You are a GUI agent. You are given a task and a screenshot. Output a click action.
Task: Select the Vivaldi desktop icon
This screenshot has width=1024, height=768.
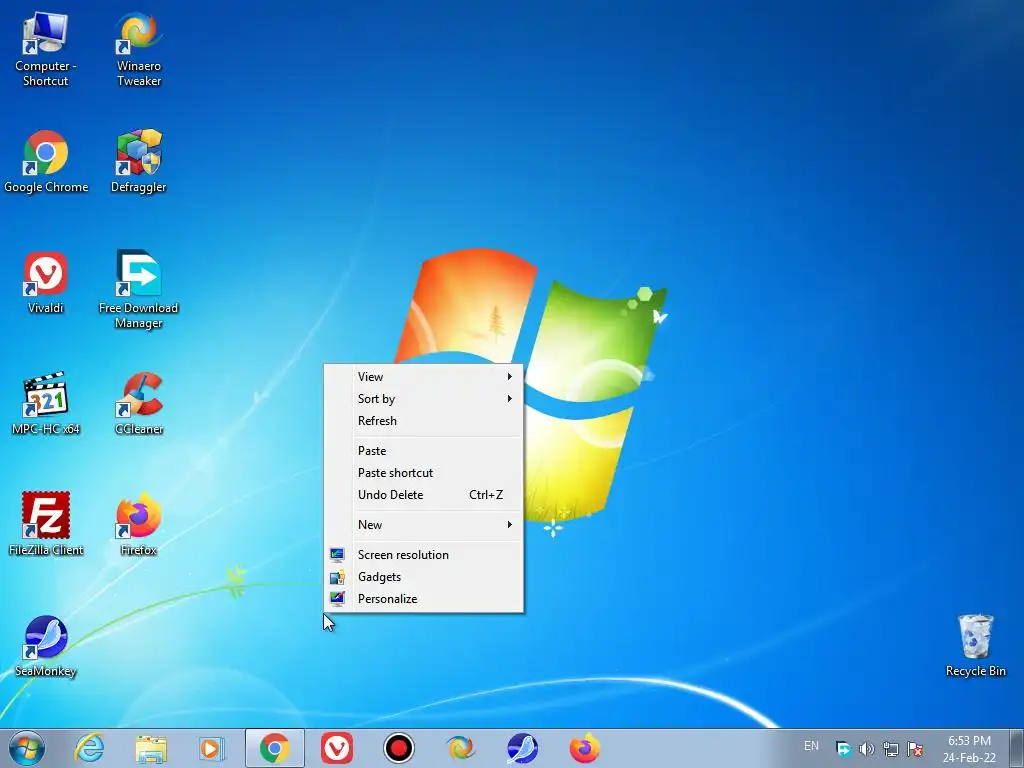click(46, 282)
